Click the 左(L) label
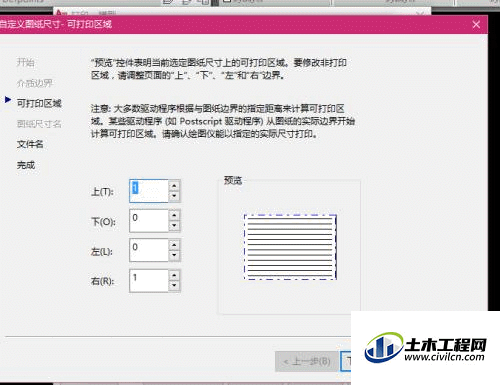The width and height of the screenshot is (500, 385). (x=102, y=251)
